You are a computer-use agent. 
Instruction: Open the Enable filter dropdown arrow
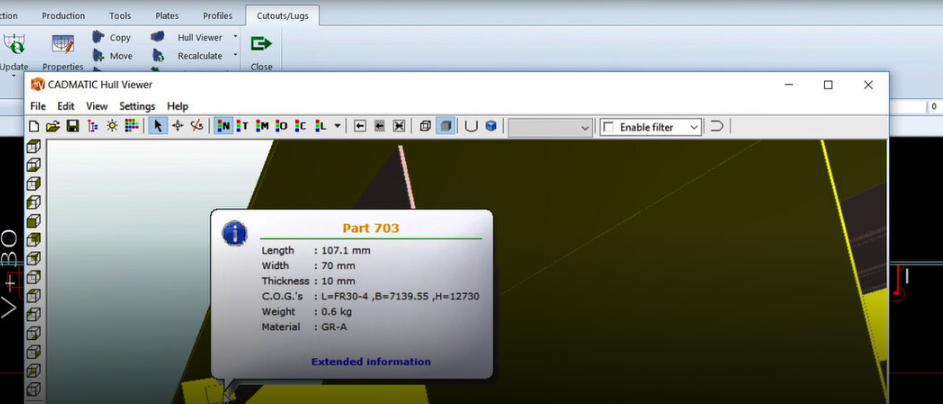tap(695, 127)
